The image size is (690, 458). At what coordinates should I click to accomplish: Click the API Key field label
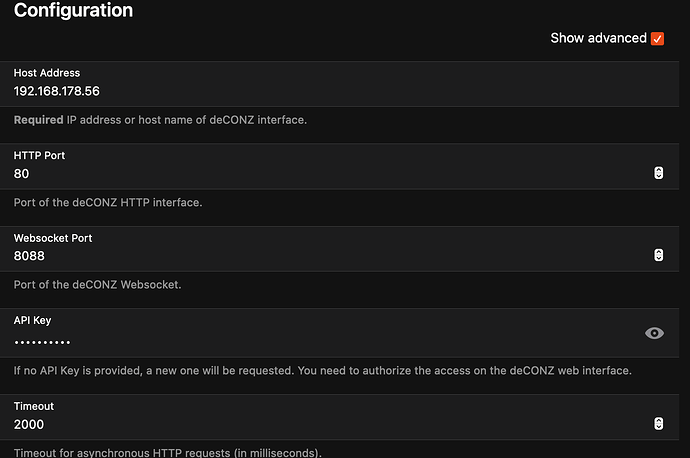pos(33,320)
